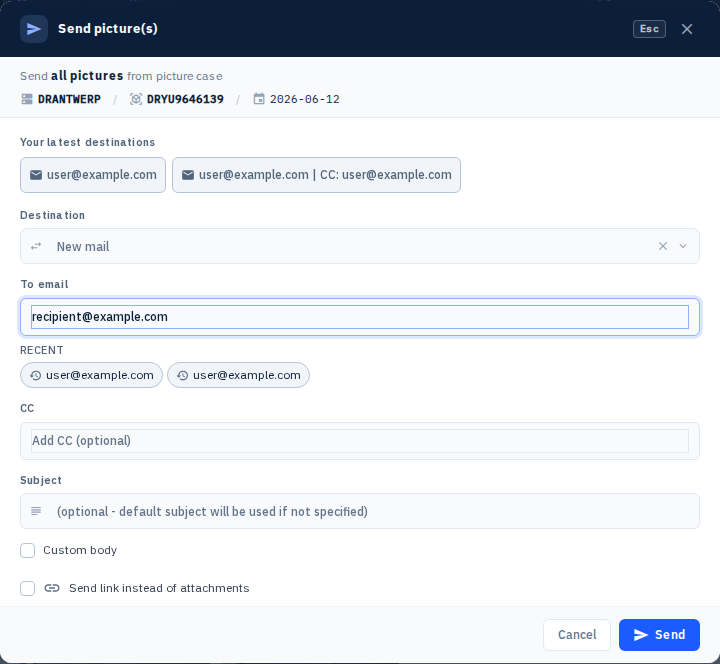The image size is (720, 664).
Task: Click mail icon in CC latest destination chip
Action: point(188,175)
